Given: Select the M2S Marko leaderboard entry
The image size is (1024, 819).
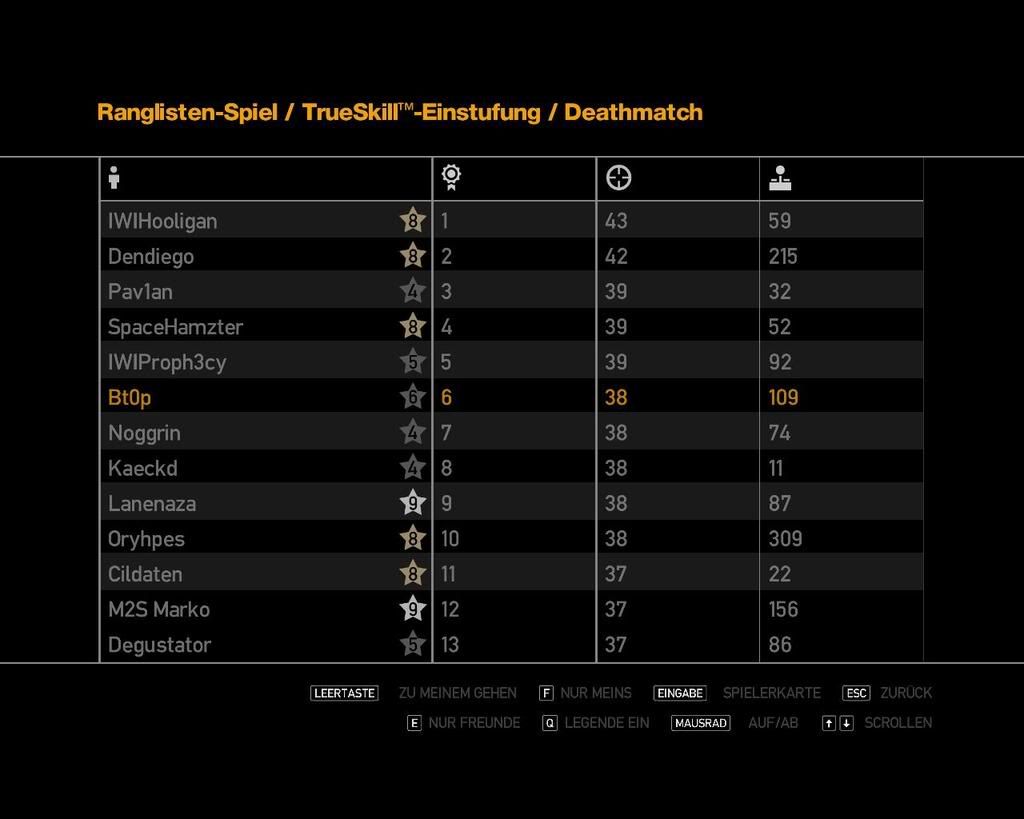Looking at the screenshot, I should 250,609.
